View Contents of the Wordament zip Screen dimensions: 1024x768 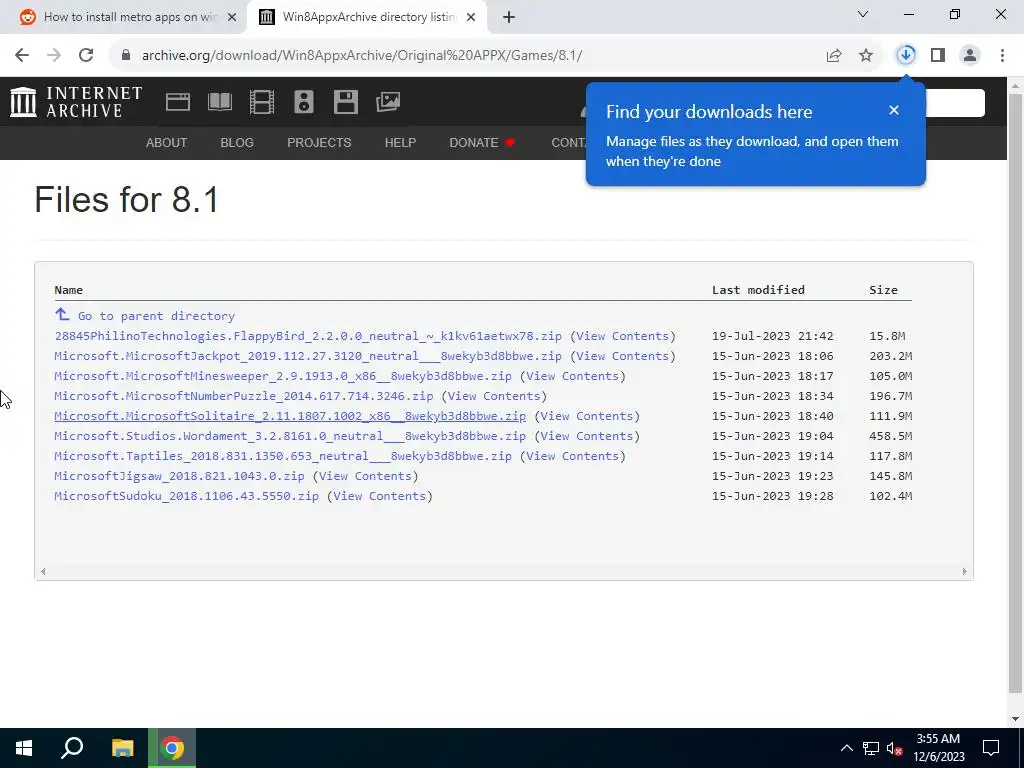click(586, 436)
